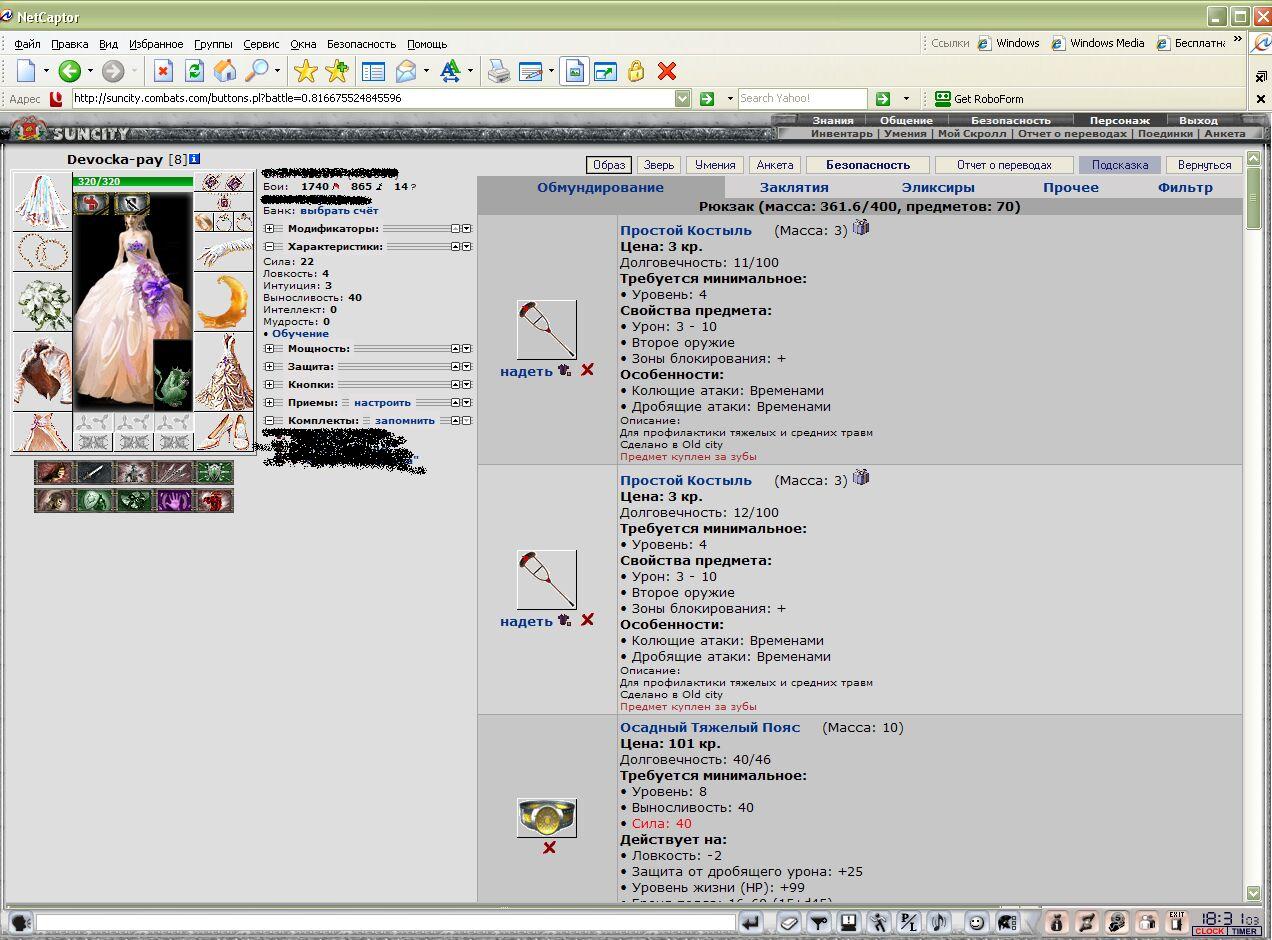
Task: Click the blue info icon next to Devocka-pay
Action: click(x=195, y=159)
